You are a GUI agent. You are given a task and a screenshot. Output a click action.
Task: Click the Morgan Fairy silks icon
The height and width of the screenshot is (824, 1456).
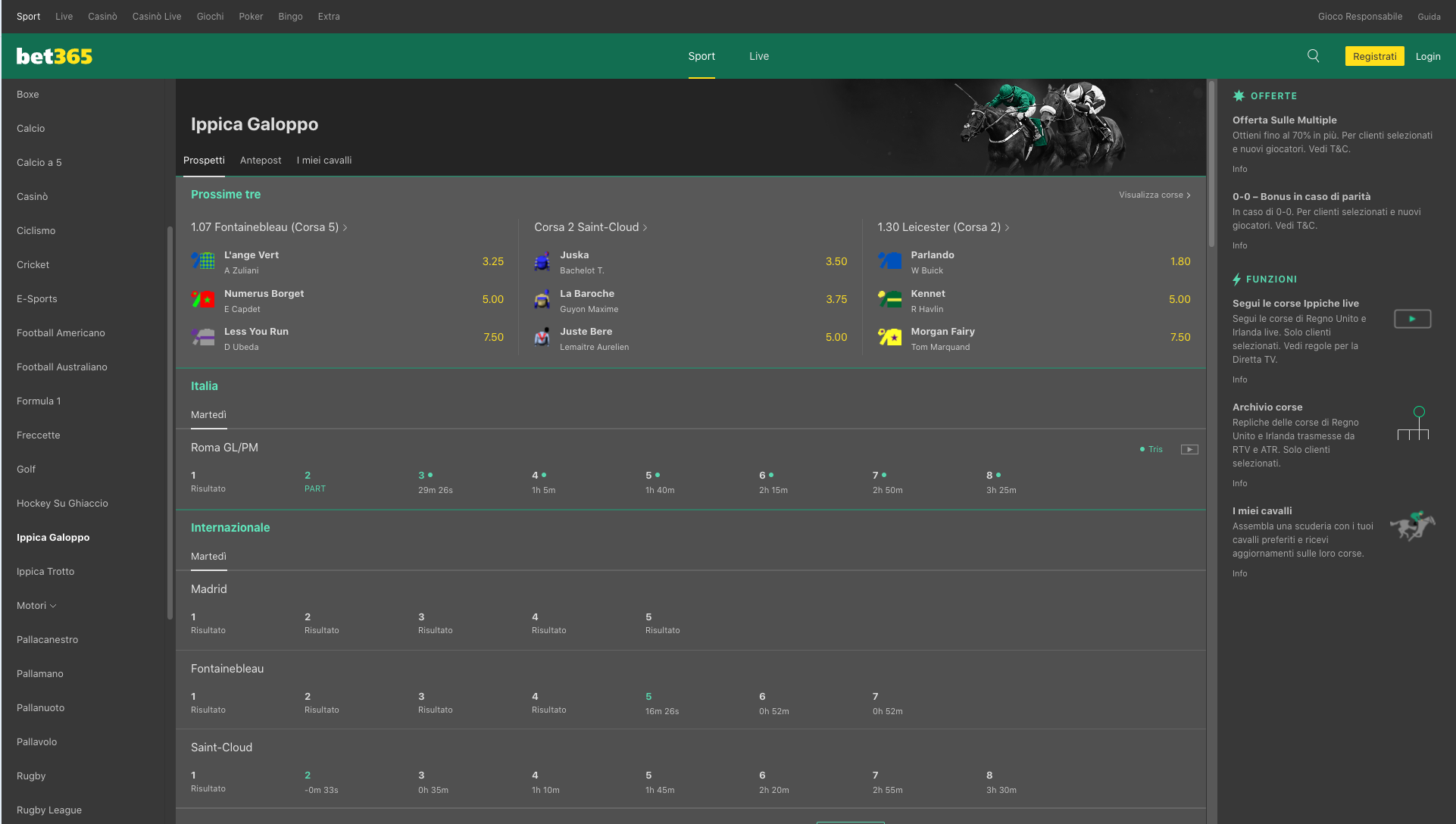tap(889, 337)
